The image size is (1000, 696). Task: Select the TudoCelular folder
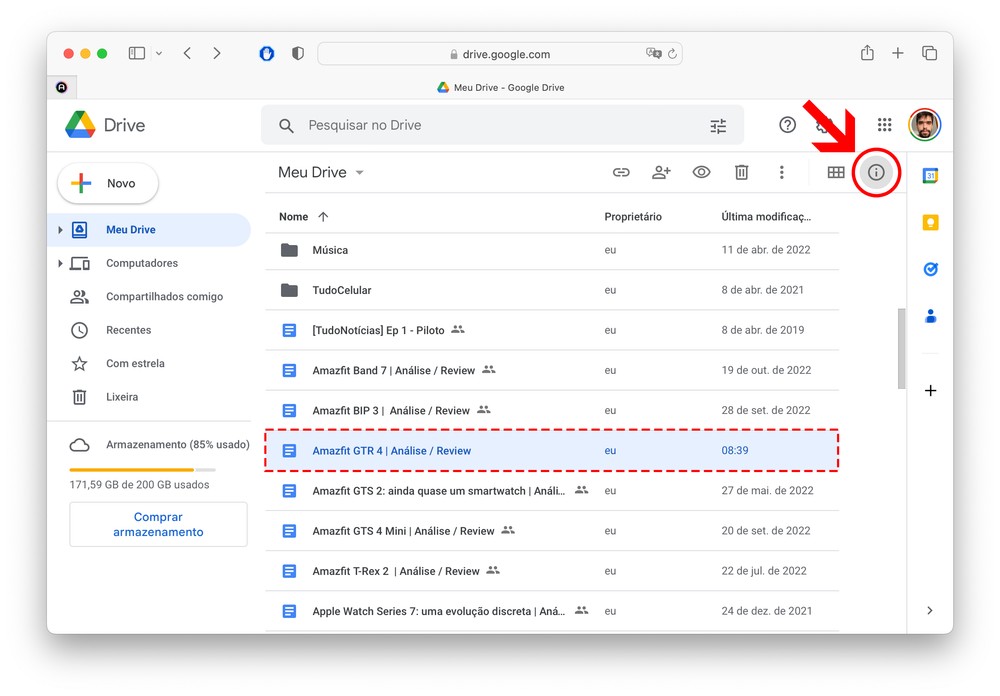point(552,290)
